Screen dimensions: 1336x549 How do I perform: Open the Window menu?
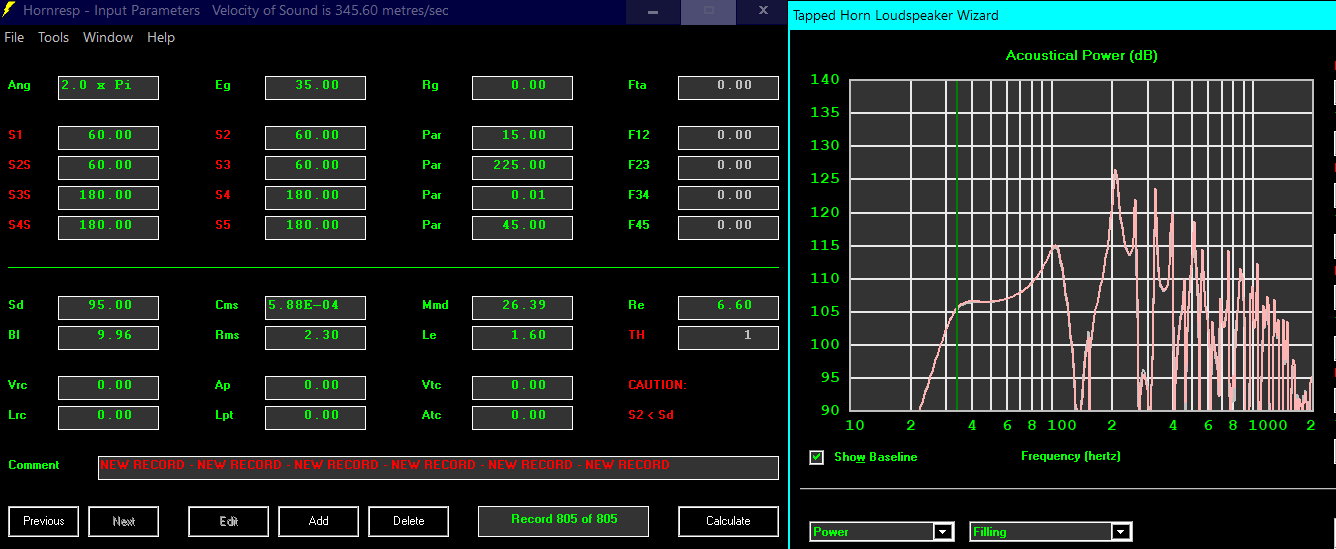pos(108,37)
